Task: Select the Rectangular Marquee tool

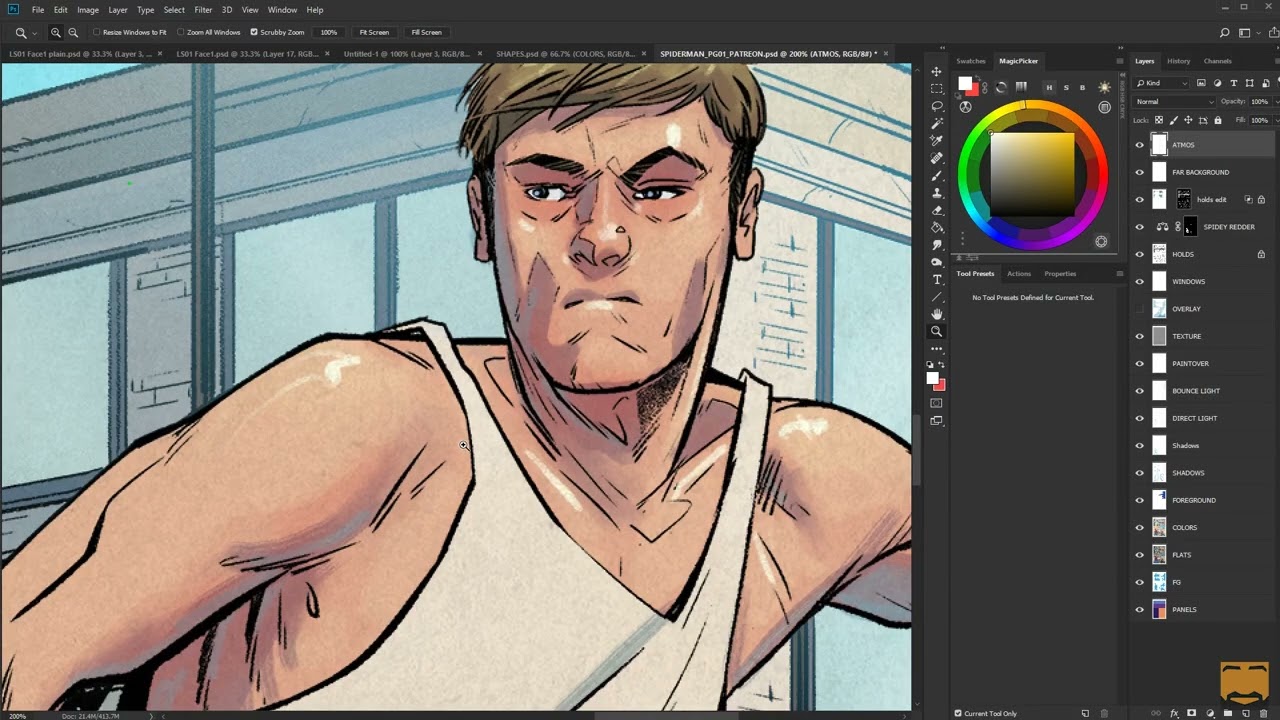Action: 937,89
